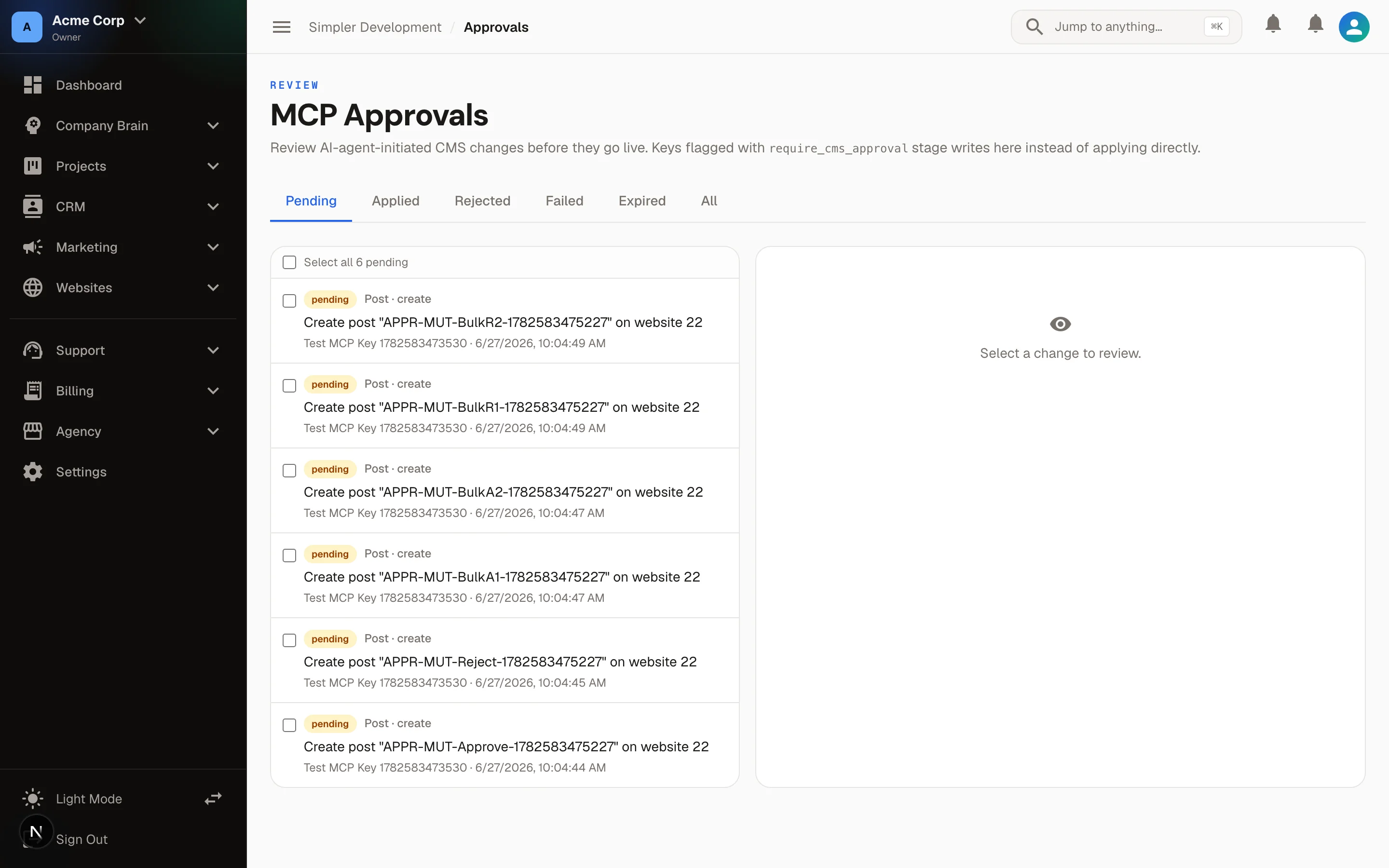This screenshot has width=1389, height=868.
Task: Open the Acme Corp workspace switcher chevron
Action: (140, 21)
